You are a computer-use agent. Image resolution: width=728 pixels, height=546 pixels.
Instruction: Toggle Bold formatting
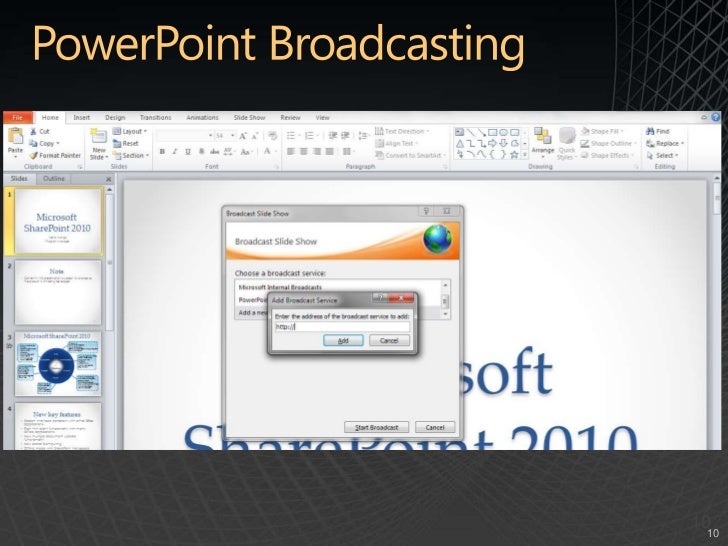point(162,151)
